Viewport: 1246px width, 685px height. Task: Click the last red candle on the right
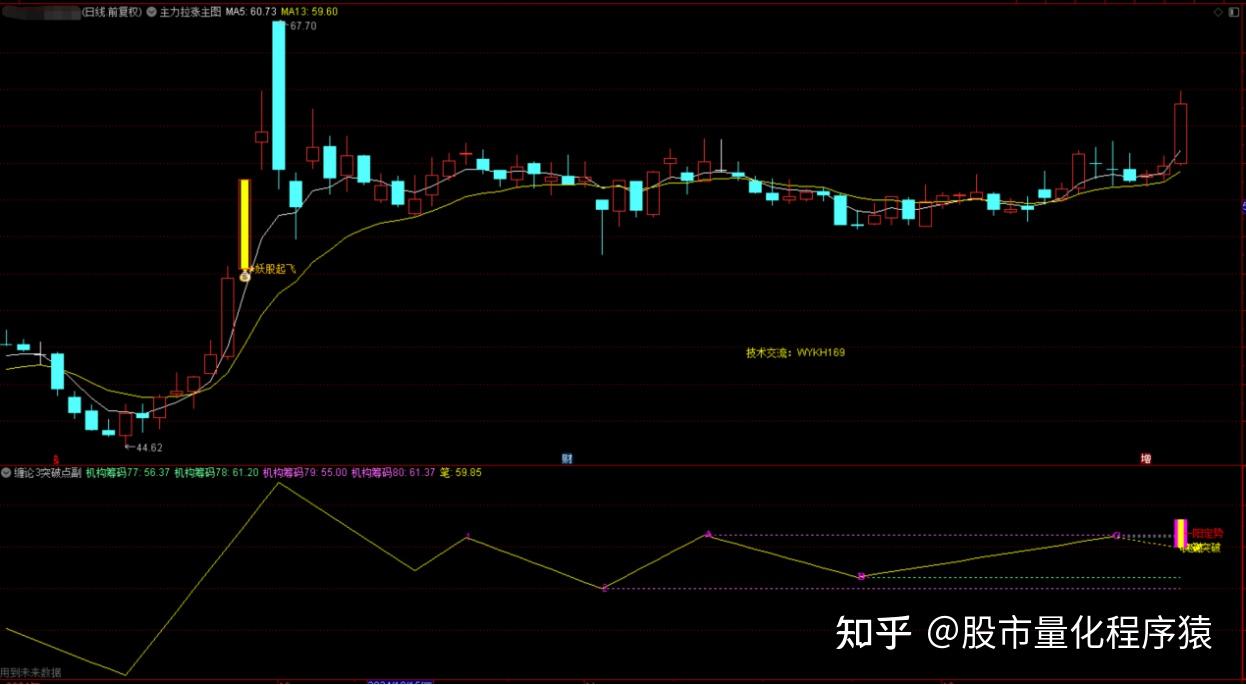pos(1180,133)
